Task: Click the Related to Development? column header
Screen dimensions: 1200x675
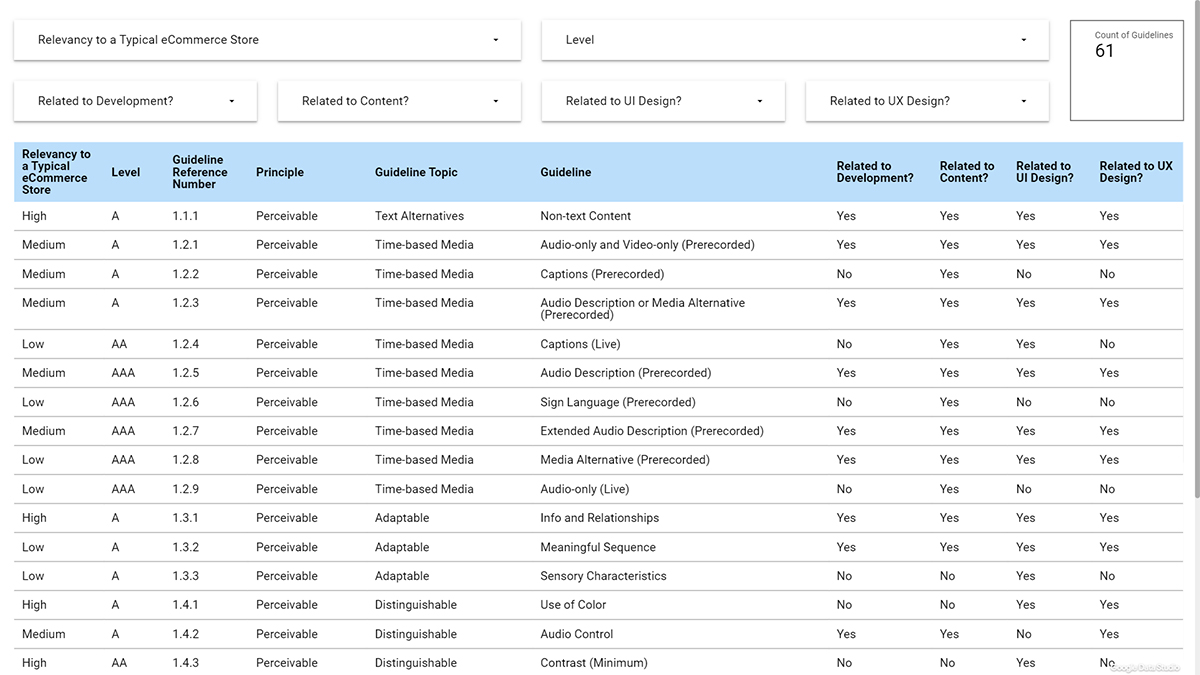Action: click(875, 172)
